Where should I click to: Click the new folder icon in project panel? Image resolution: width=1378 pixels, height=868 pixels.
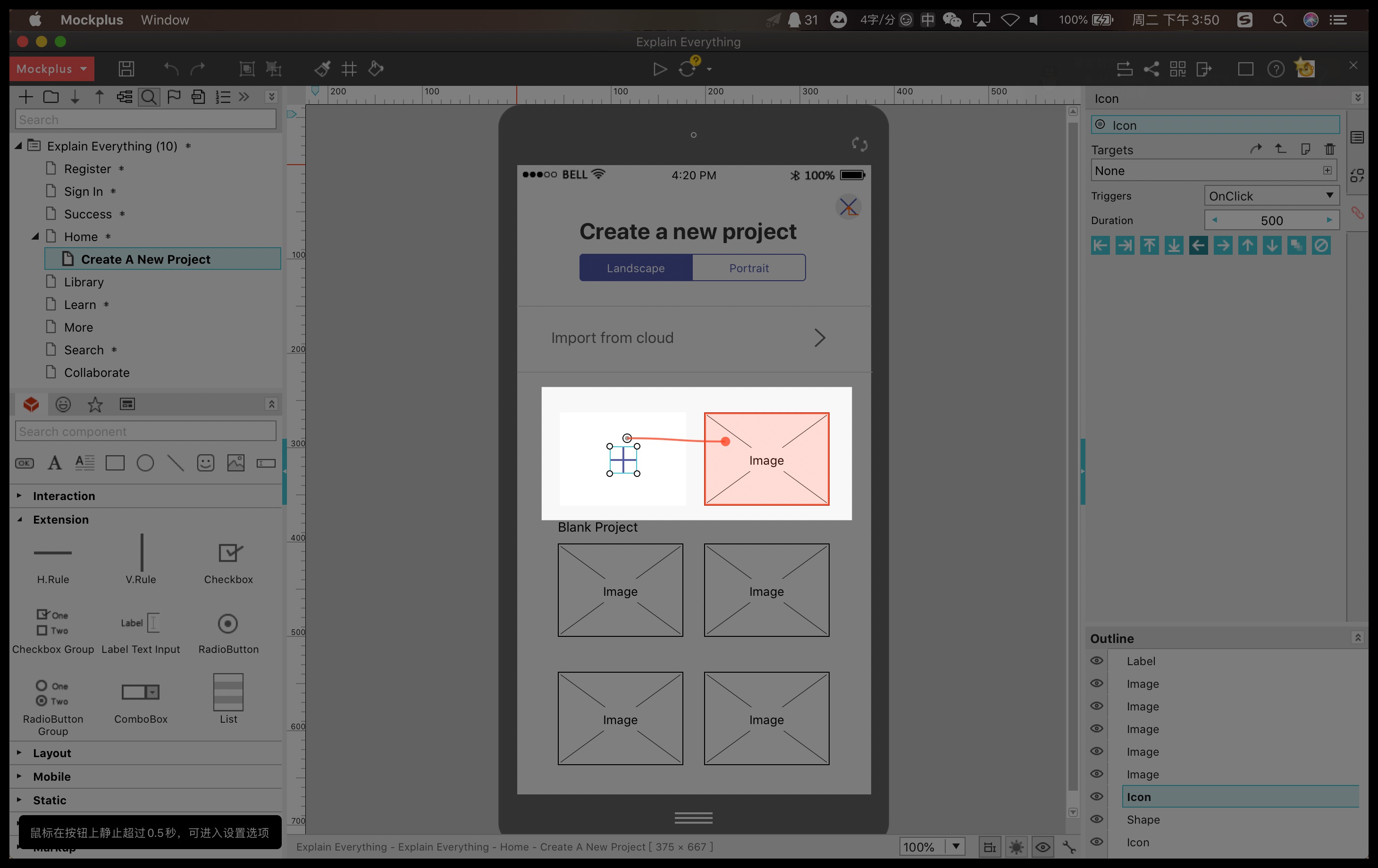coord(51,97)
